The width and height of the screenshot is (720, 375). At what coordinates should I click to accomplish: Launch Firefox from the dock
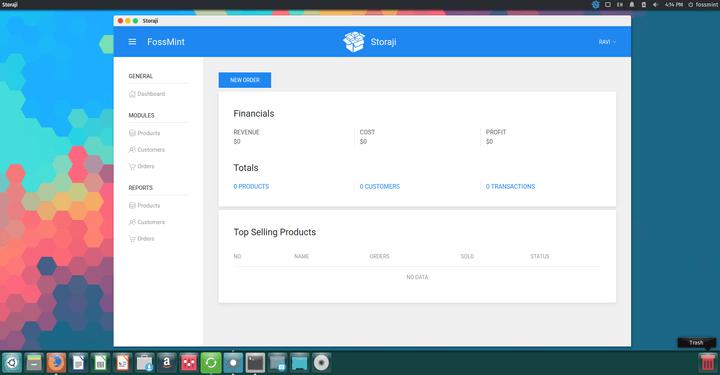(x=56, y=363)
